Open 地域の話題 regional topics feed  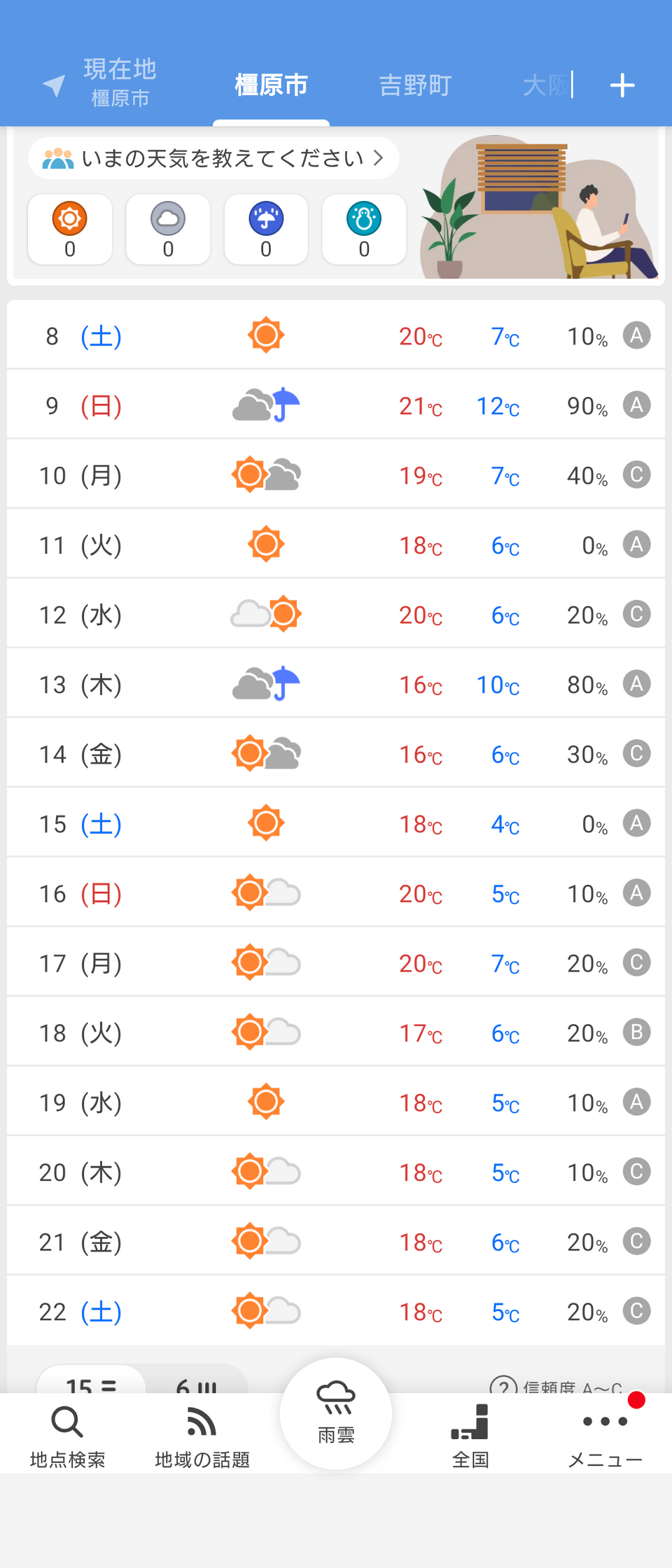(x=202, y=1436)
